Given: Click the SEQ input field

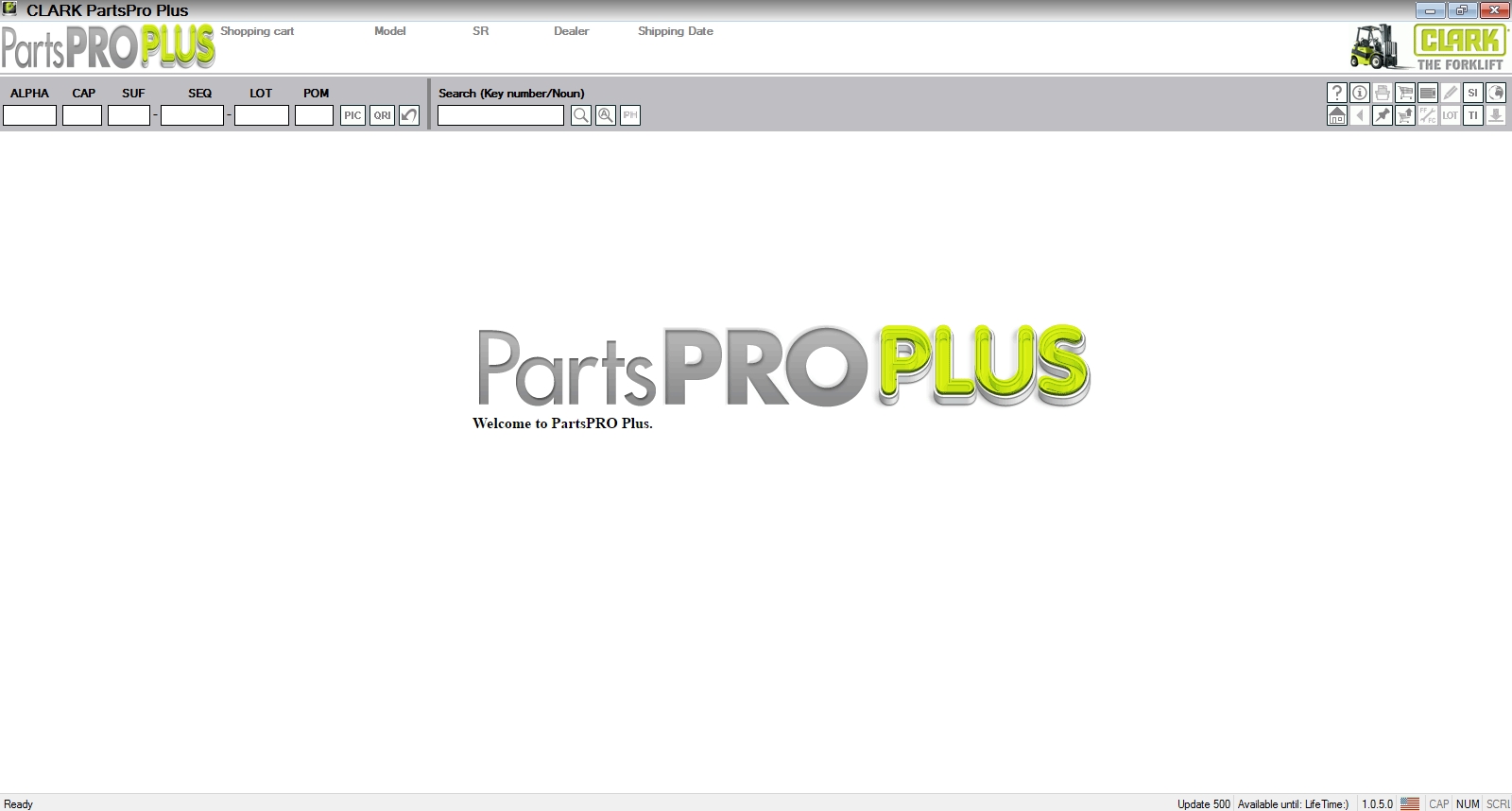Looking at the screenshot, I should (x=193, y=115).
